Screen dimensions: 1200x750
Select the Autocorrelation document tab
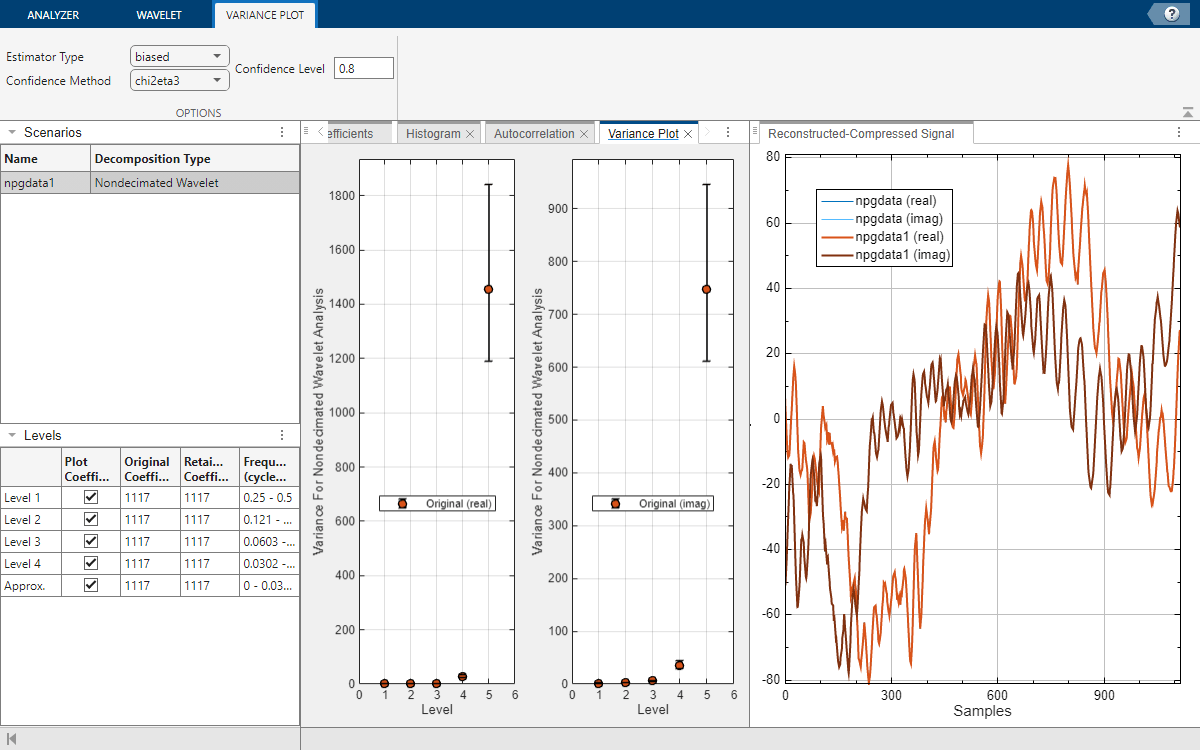[534, 134]
